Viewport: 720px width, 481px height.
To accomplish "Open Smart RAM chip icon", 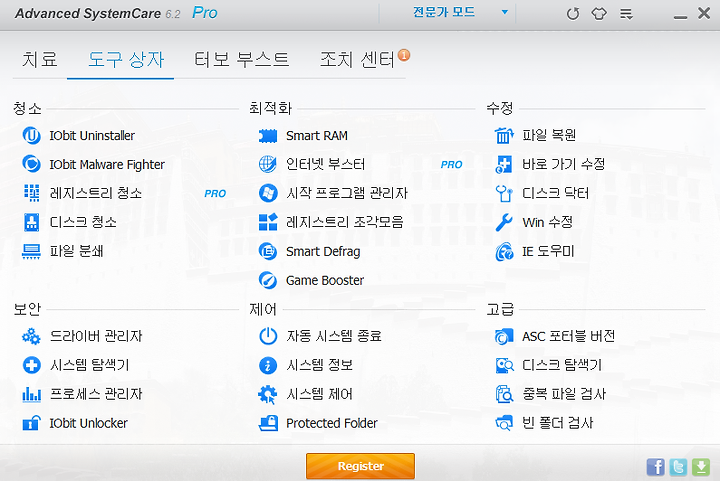I will pyautogui.click(x=268, y=136).
